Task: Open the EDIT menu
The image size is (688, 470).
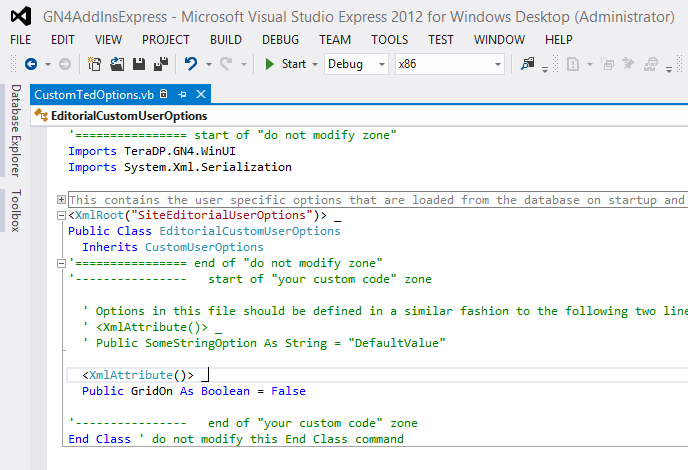Action: (x=63, y=40)
